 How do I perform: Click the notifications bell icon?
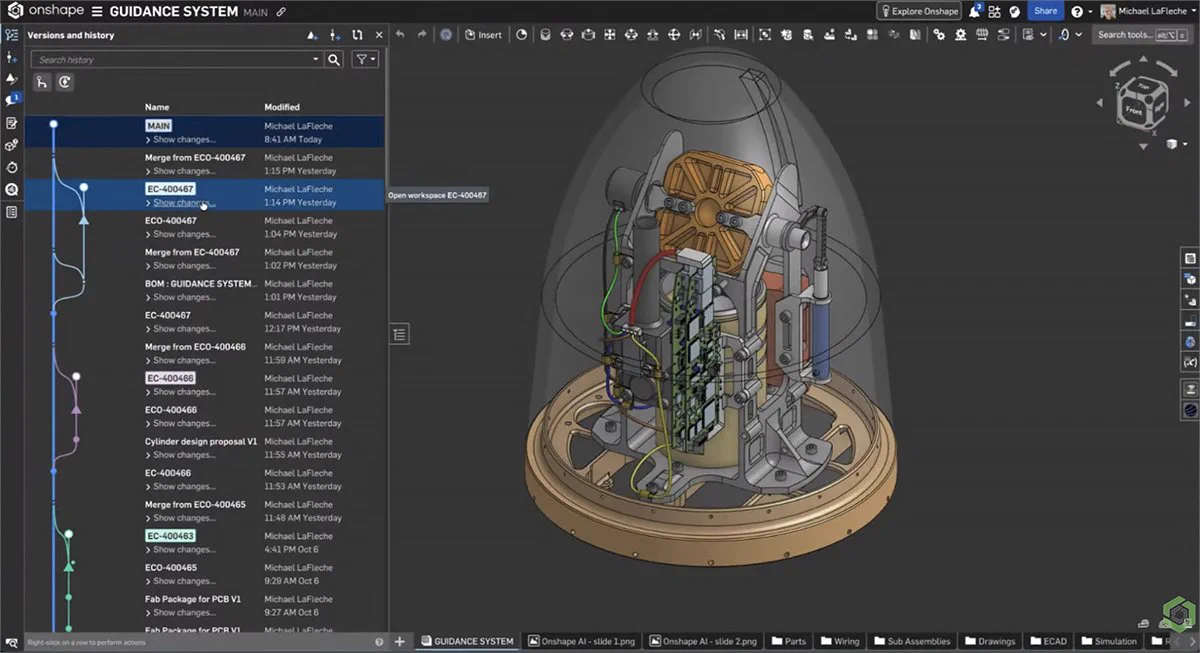click(974, 11)
